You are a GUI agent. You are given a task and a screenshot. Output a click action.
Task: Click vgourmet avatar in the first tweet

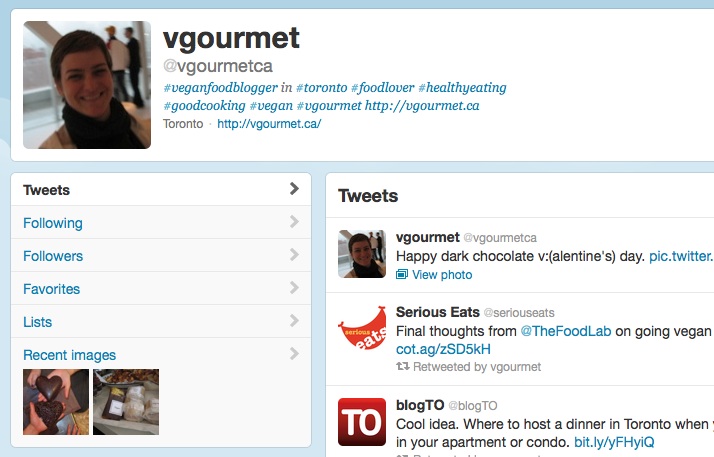click(x=362, y=254)
